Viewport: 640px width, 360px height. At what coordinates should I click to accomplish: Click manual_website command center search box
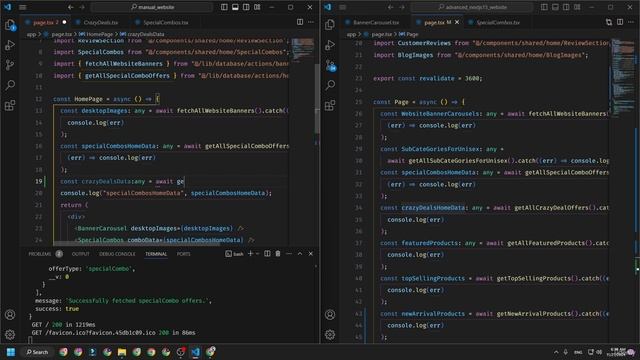click(152, 7)
